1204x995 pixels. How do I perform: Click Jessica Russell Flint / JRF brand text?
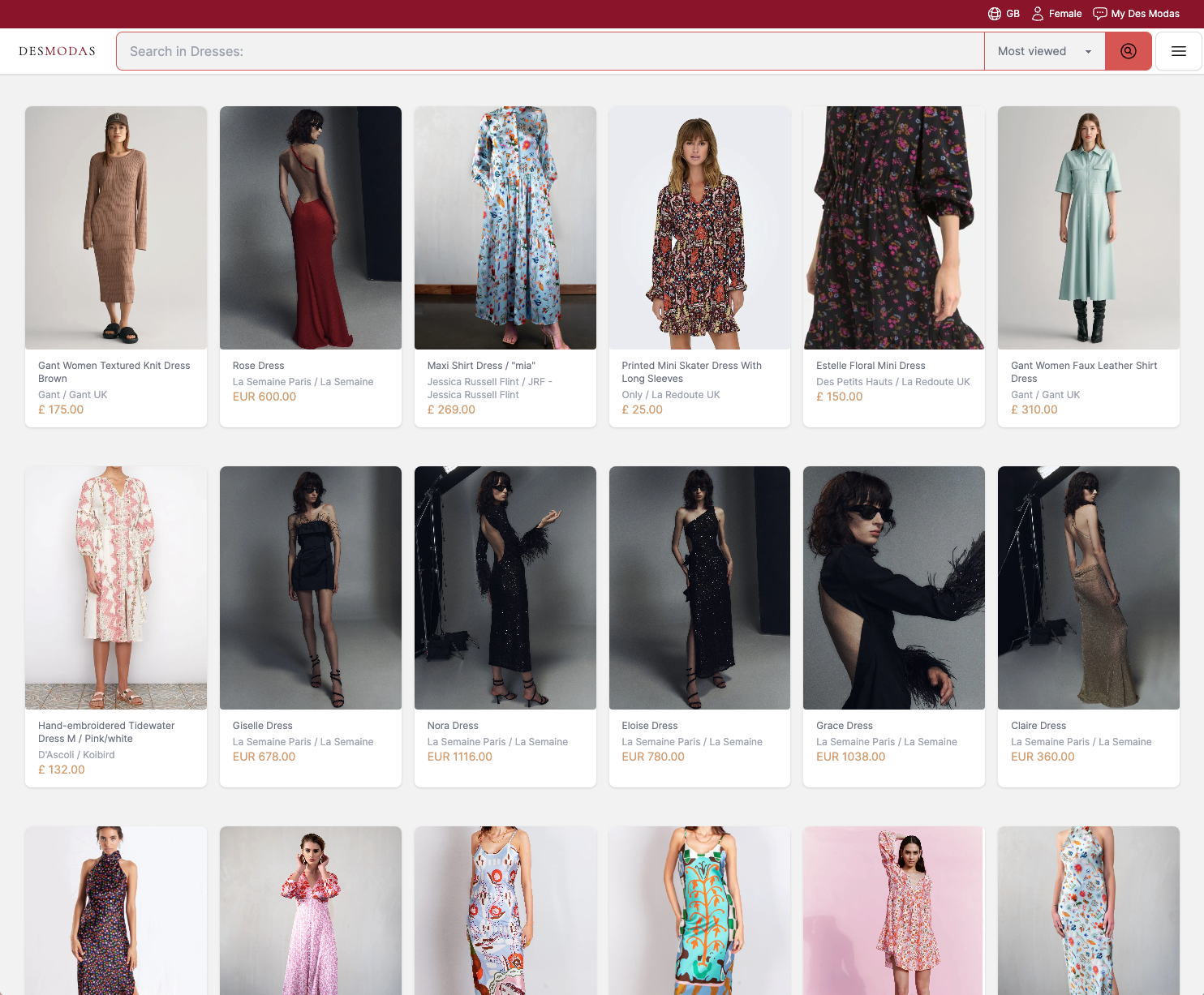[490, 388]
